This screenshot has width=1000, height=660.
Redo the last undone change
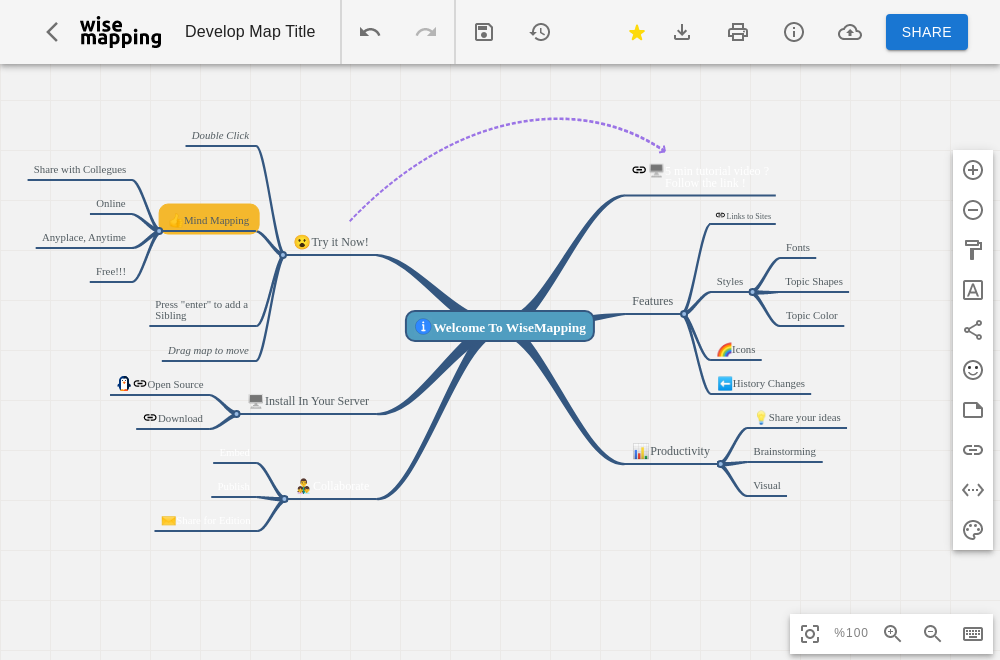(425, 32)
